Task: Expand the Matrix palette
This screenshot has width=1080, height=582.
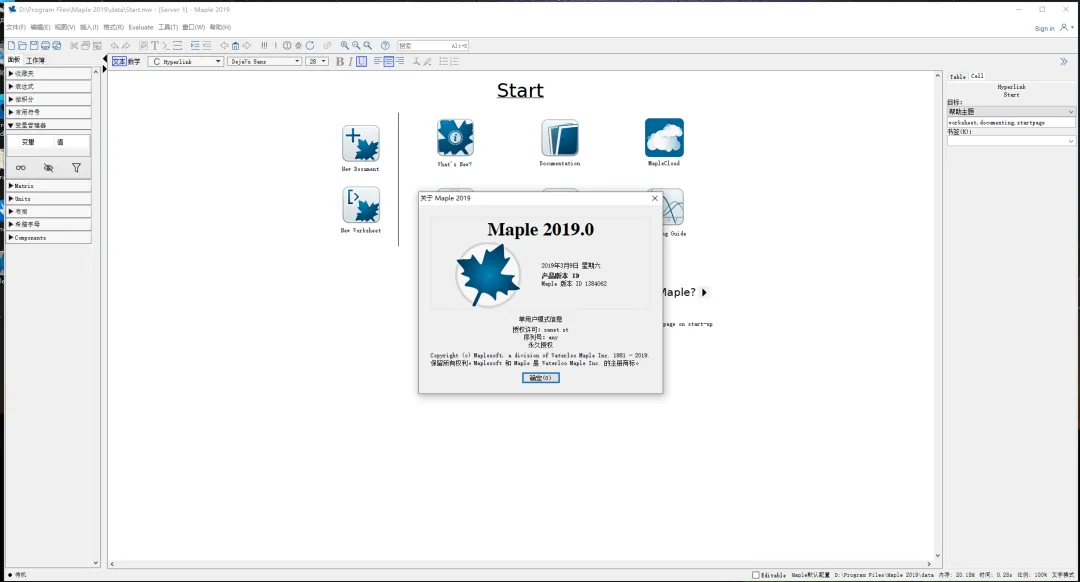Action: [48, 186]
